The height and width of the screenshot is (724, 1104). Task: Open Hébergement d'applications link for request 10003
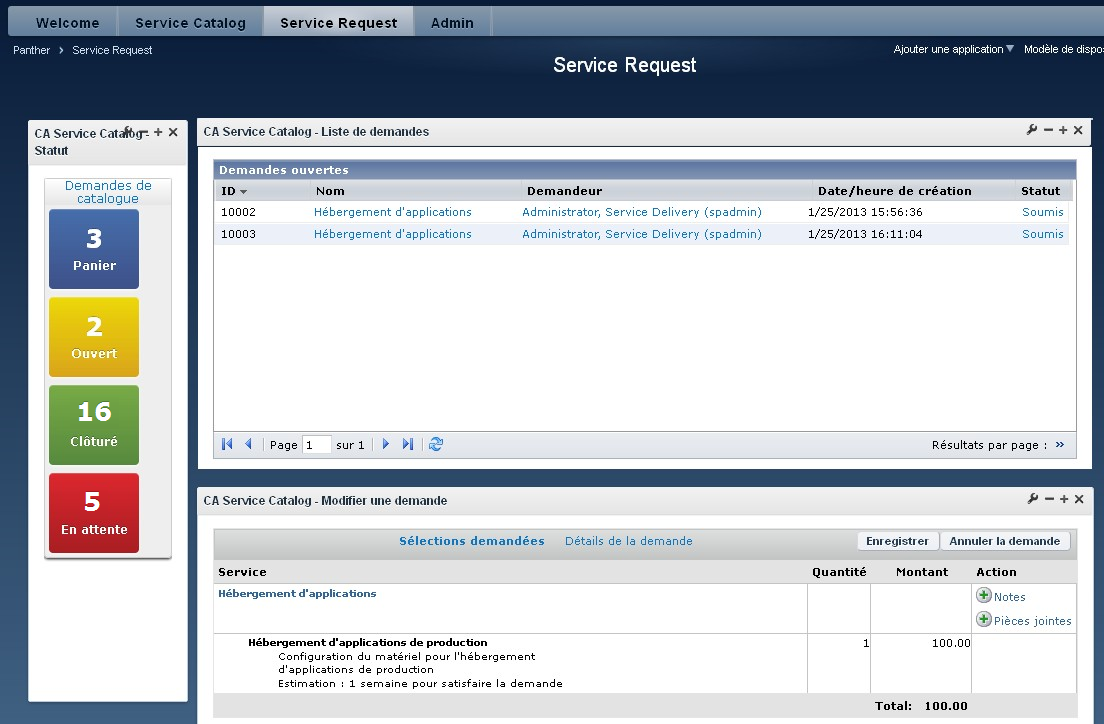tap(392, 234)
